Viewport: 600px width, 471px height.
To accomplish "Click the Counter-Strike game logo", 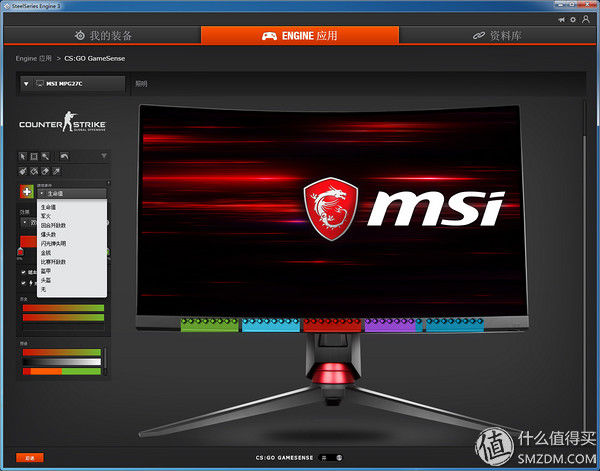I will click(62, 122).
